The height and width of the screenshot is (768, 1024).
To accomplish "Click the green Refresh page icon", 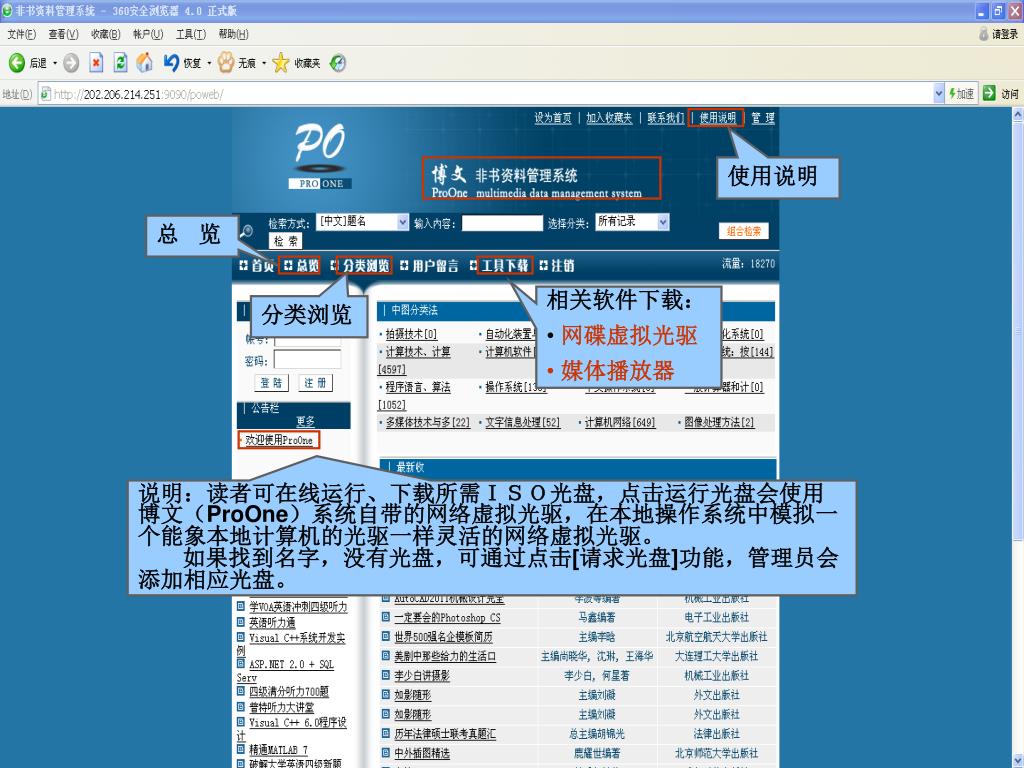I will click(x=120, y=63).
